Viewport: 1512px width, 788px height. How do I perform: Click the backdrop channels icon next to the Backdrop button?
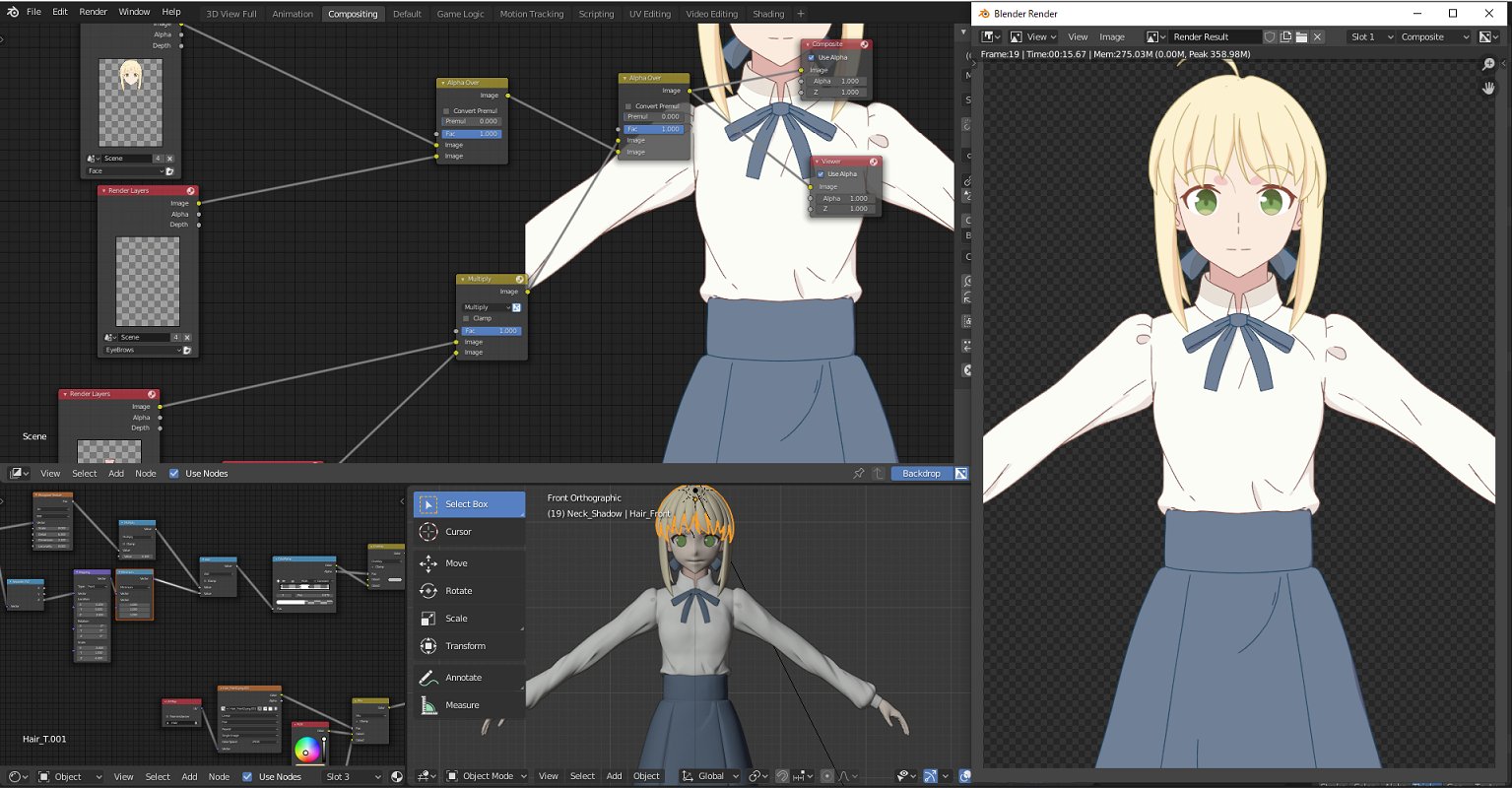[961, 474]
